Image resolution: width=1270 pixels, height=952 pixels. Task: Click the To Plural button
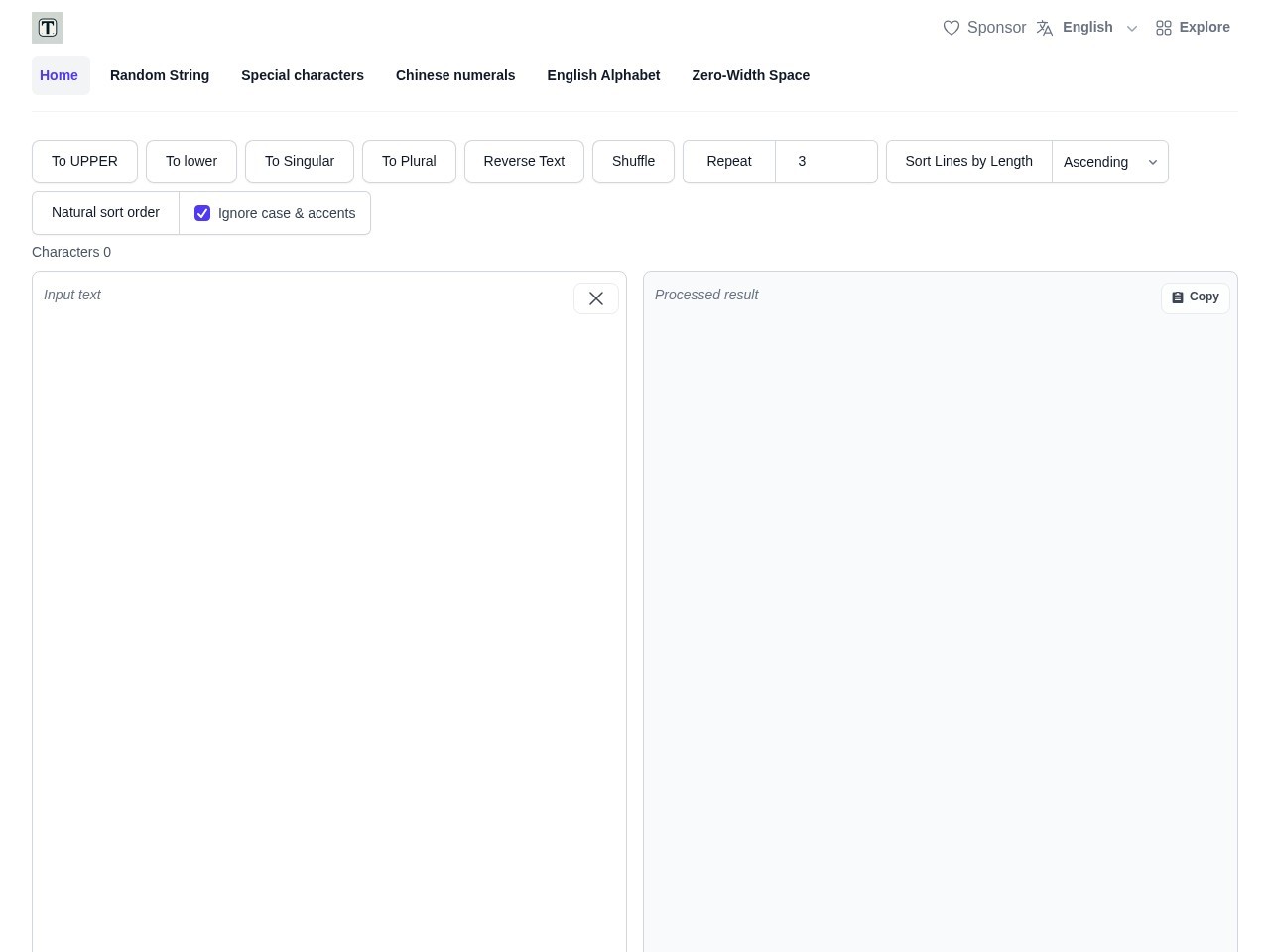click(x=409, y=162)
